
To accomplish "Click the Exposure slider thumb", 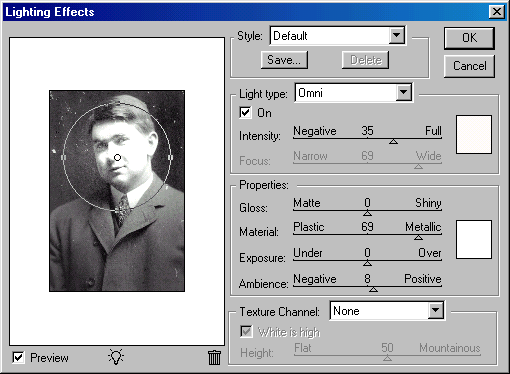I will coord(367,263).
